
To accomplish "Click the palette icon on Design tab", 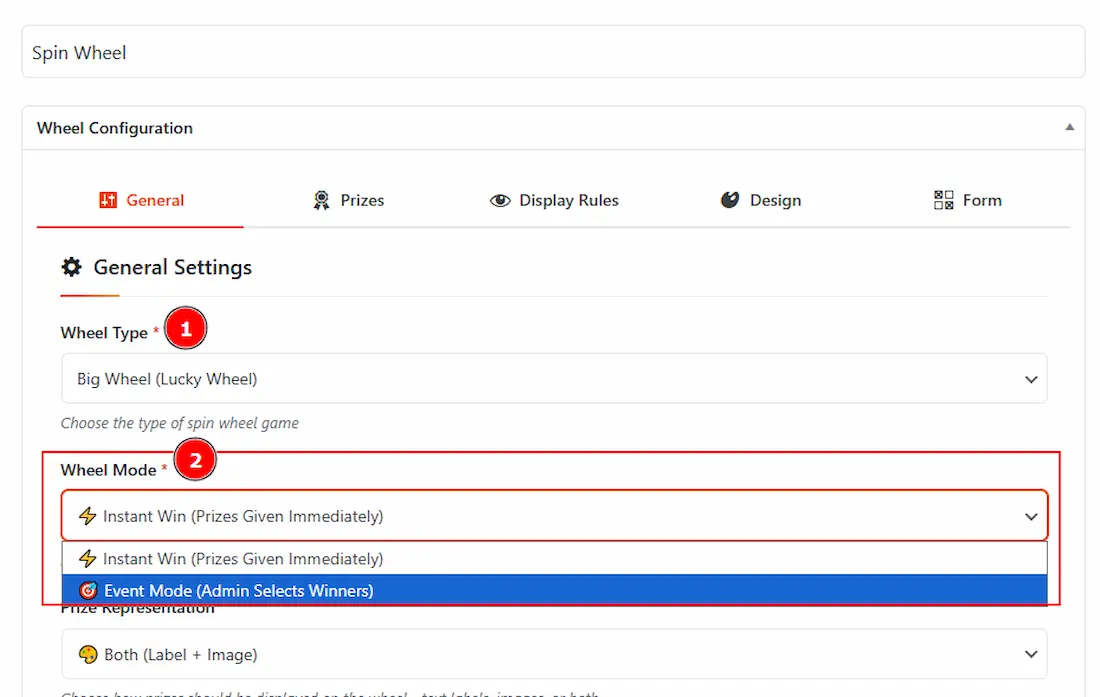I will pos(730,200).
